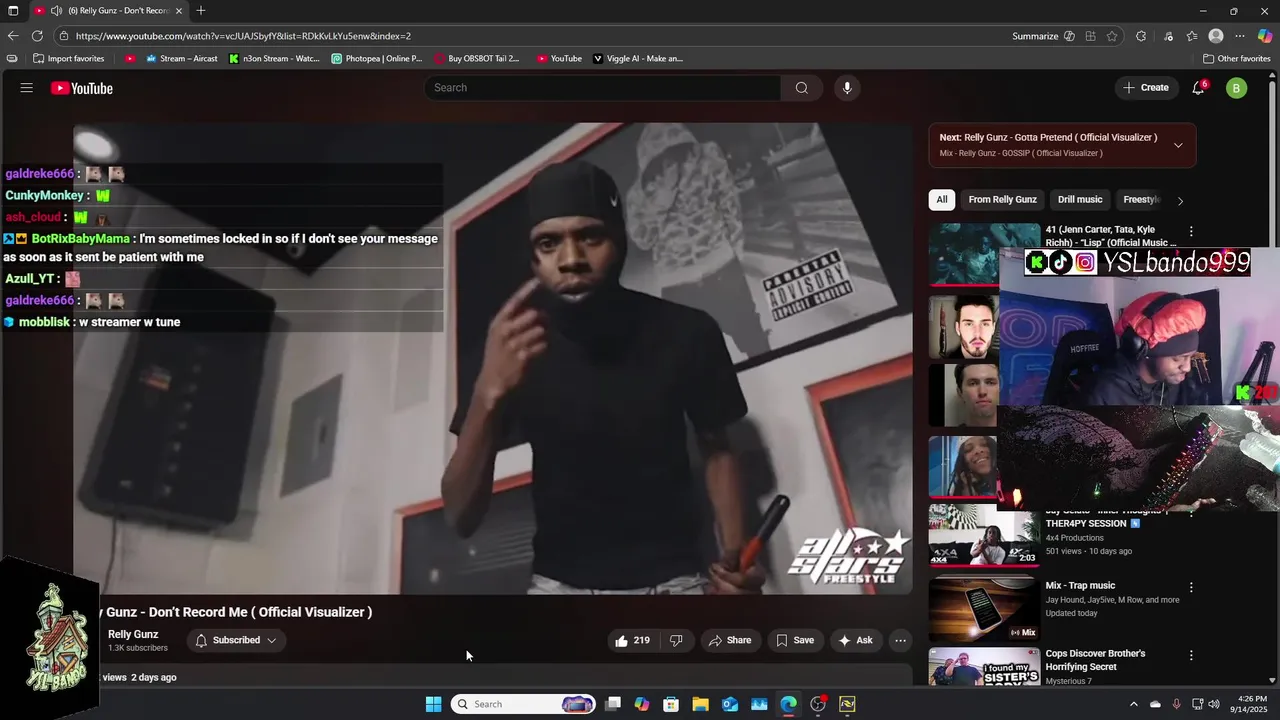Open the Buy OBSBOT Tail 2 bookmark

(476, 58)
